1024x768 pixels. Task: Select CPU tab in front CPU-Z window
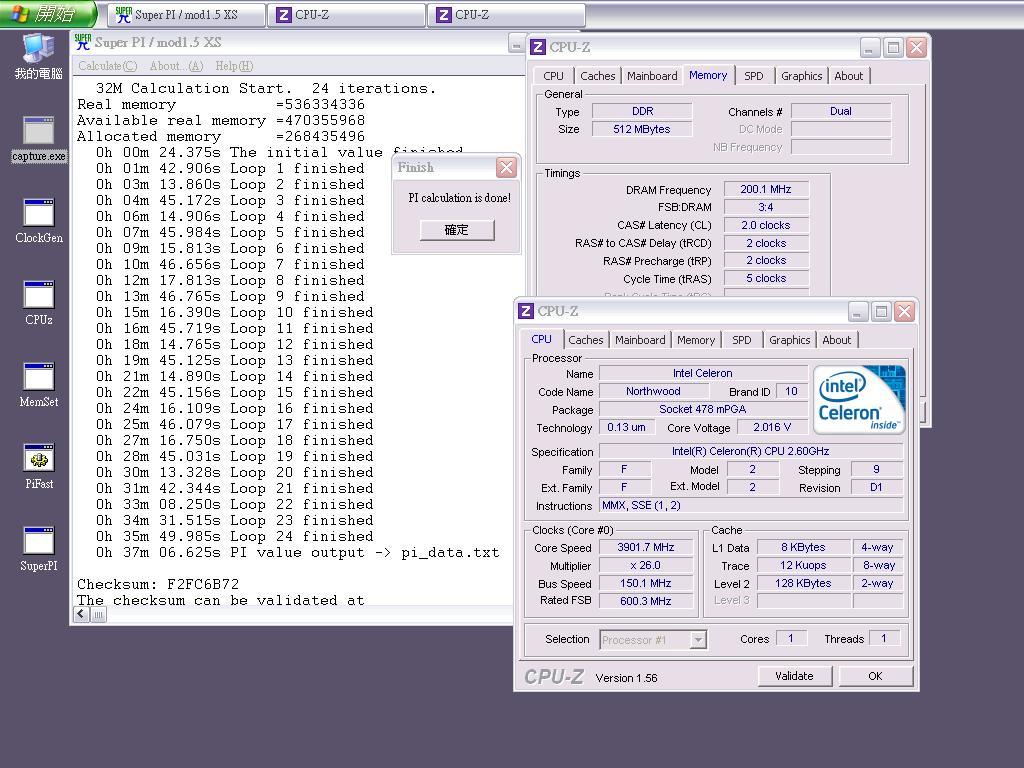pos(541,339)
